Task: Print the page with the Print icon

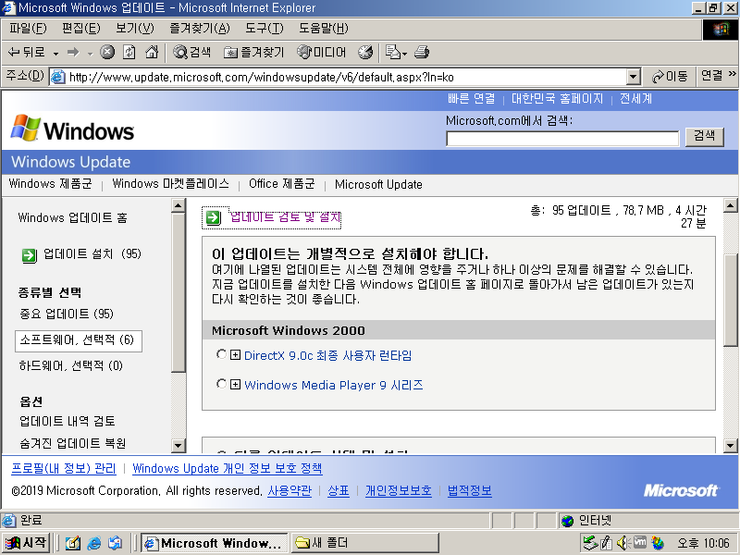Action: point(421,52)
